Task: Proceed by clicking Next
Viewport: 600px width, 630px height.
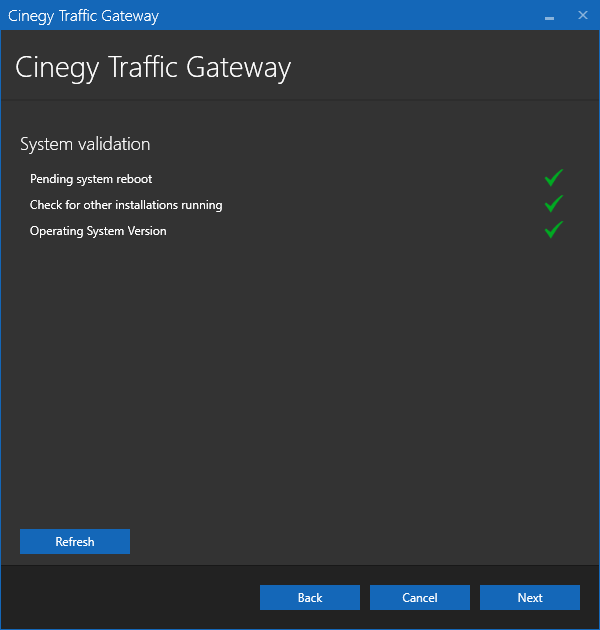Action: tap(530, 597)
